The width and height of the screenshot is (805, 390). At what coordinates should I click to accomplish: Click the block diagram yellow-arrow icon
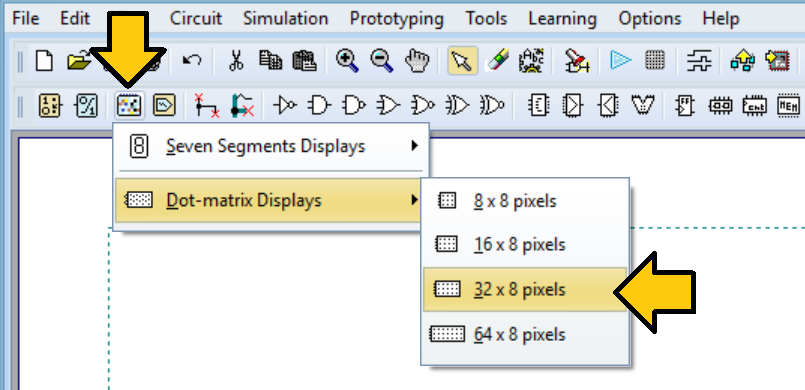click(x=743, y=61)
